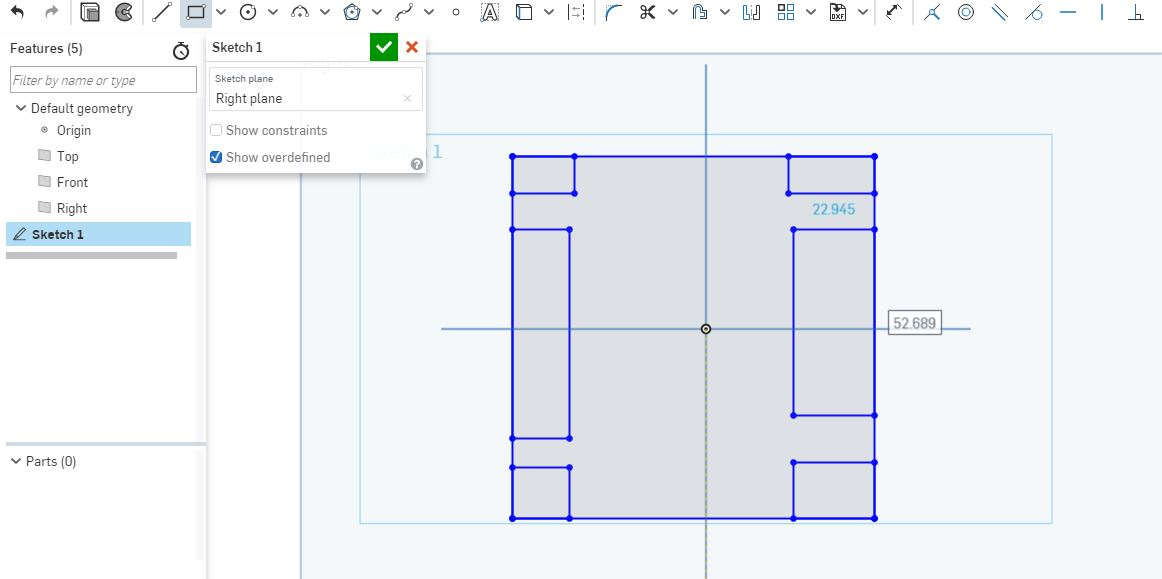1162x579 pixels.
Task: Apply the Concentric constraint
Action: click(966, 12)
